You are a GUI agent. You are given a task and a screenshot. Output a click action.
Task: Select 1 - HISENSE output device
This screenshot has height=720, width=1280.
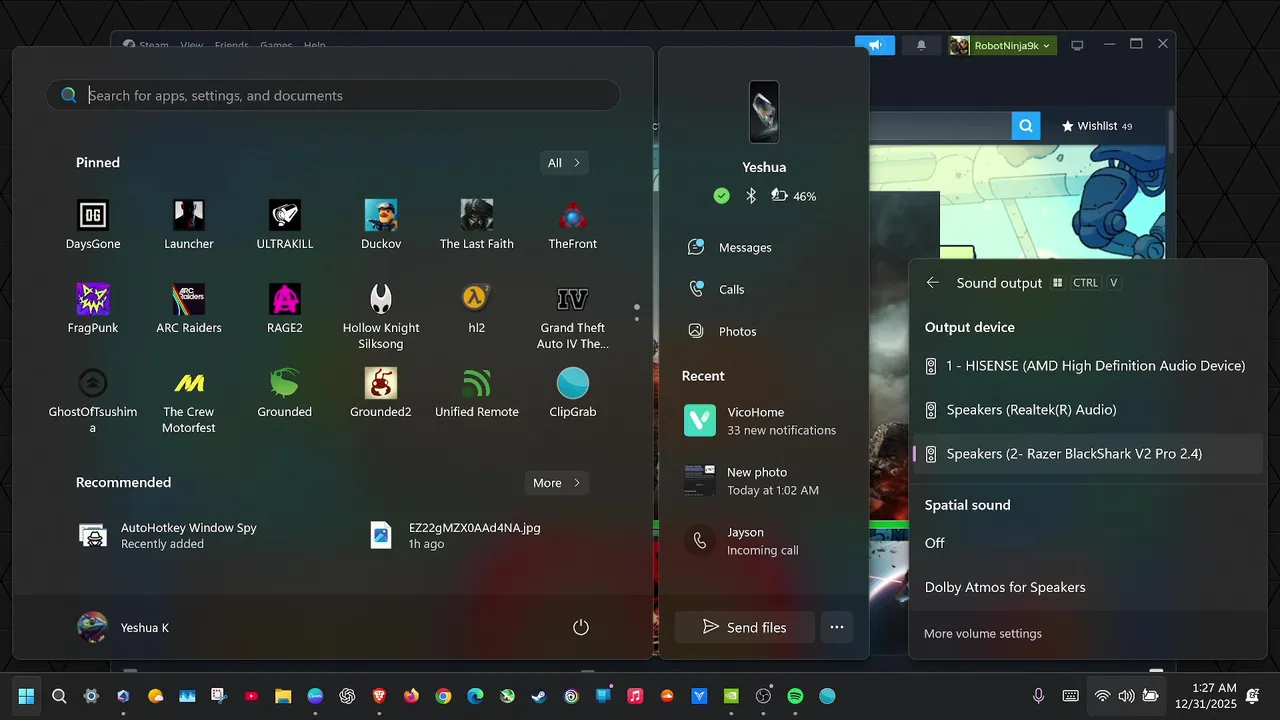(x=1087, y=366)
